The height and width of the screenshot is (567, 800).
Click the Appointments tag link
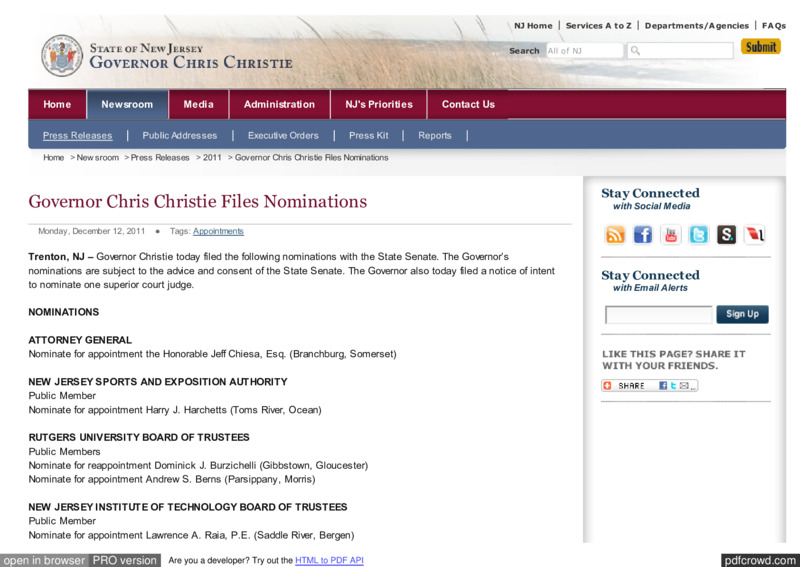218,231
